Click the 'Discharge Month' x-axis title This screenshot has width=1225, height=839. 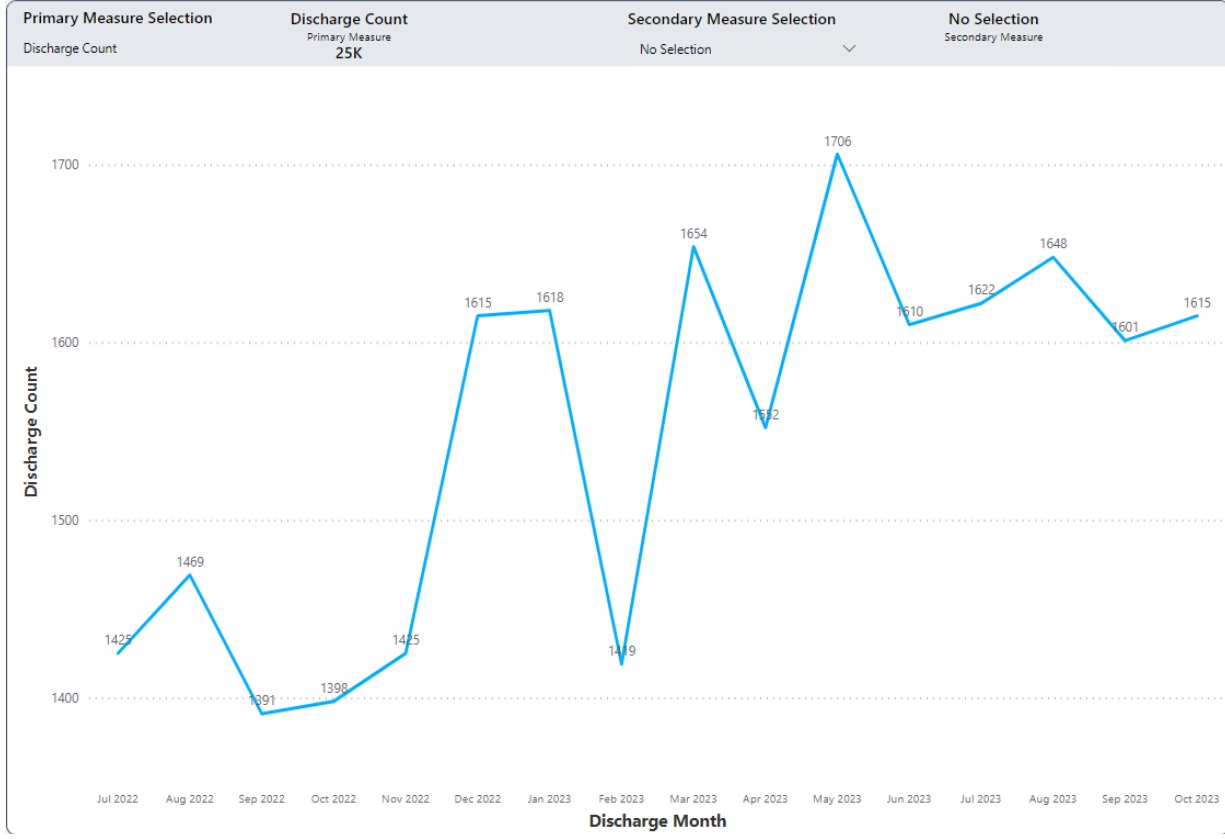(657, 821)
